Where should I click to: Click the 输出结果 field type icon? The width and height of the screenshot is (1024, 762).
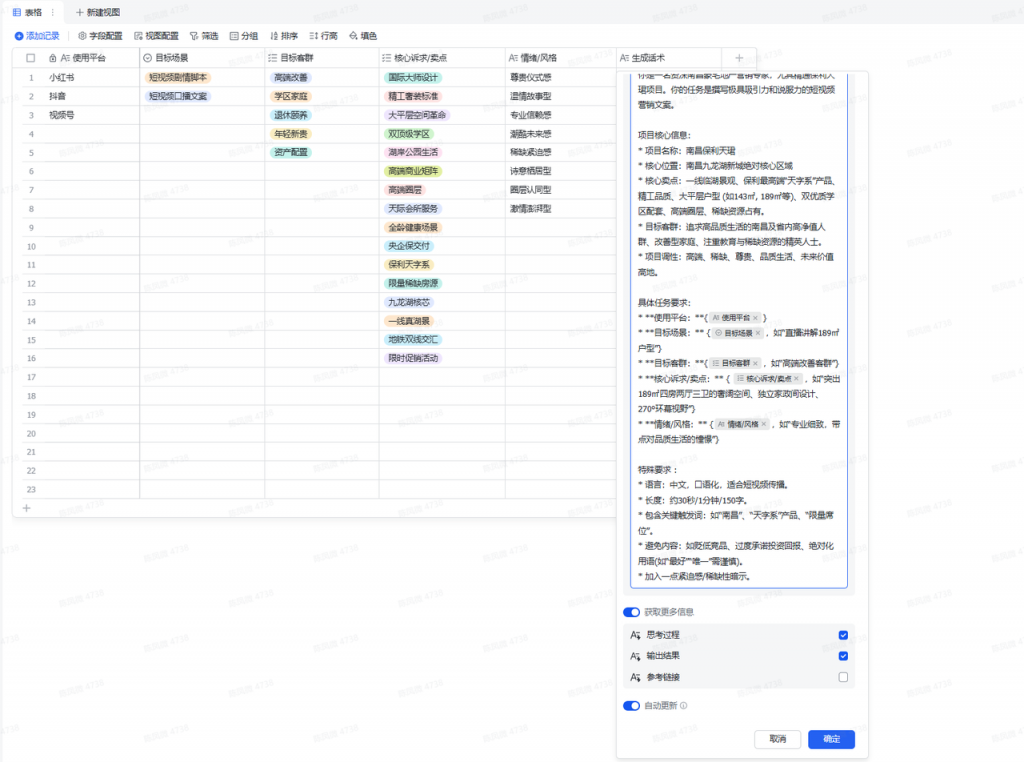coord(635,656)
